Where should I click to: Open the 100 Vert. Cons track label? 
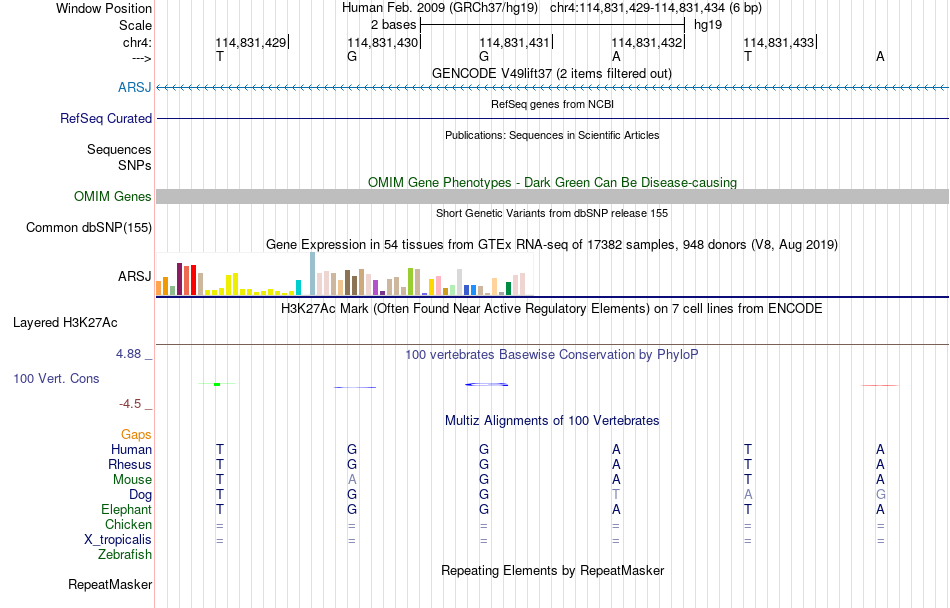[x=56, y=378]
